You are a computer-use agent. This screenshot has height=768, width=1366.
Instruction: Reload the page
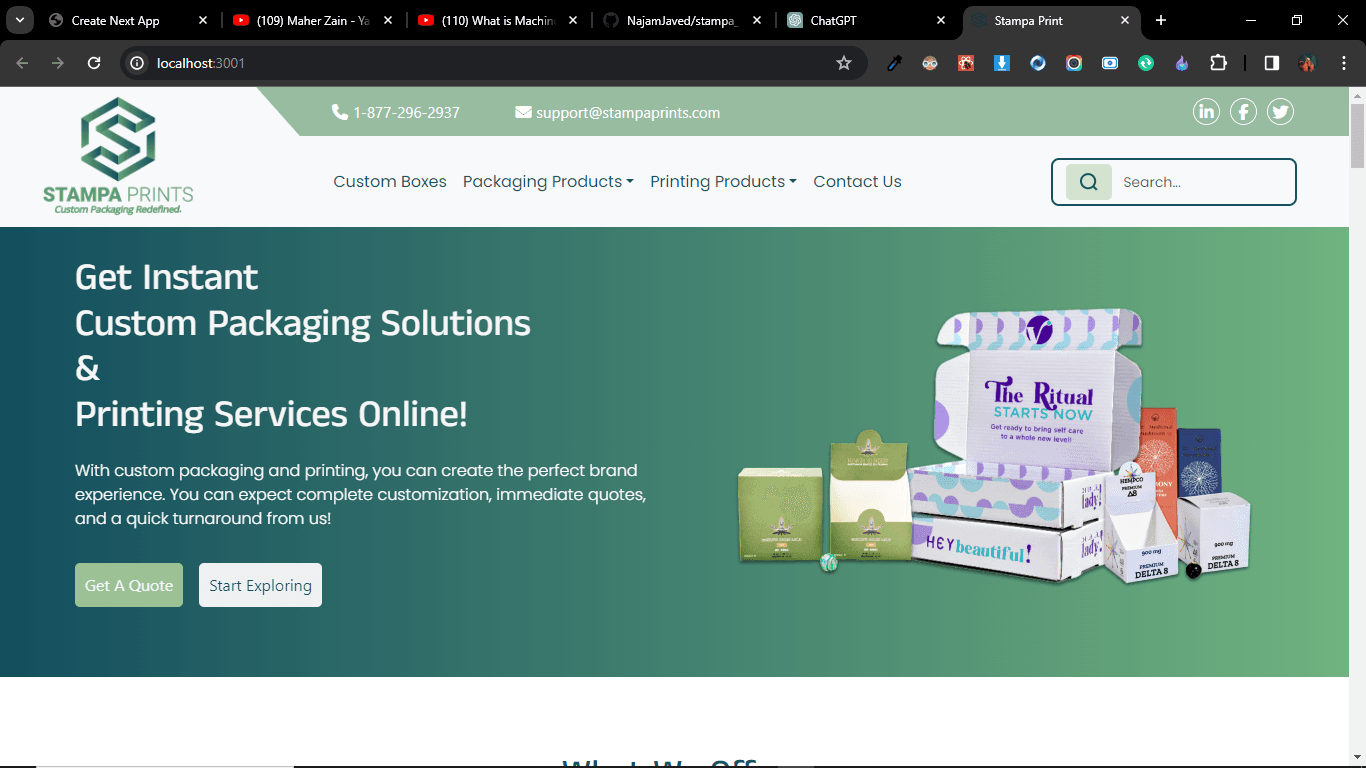point(94,63)
